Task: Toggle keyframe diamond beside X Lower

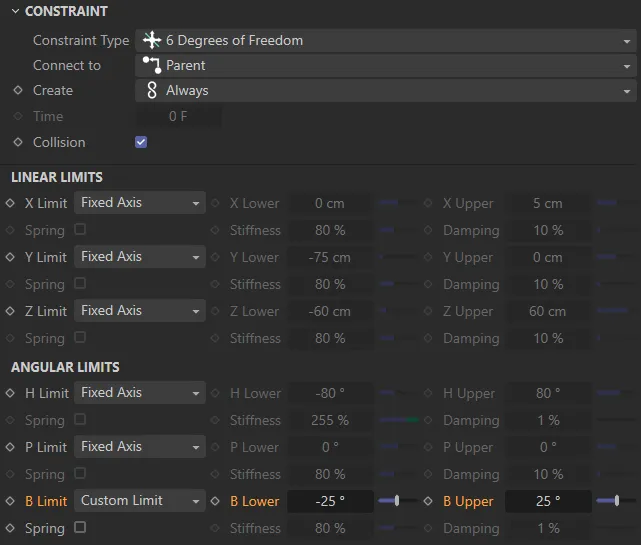Action: pos(215,203)
